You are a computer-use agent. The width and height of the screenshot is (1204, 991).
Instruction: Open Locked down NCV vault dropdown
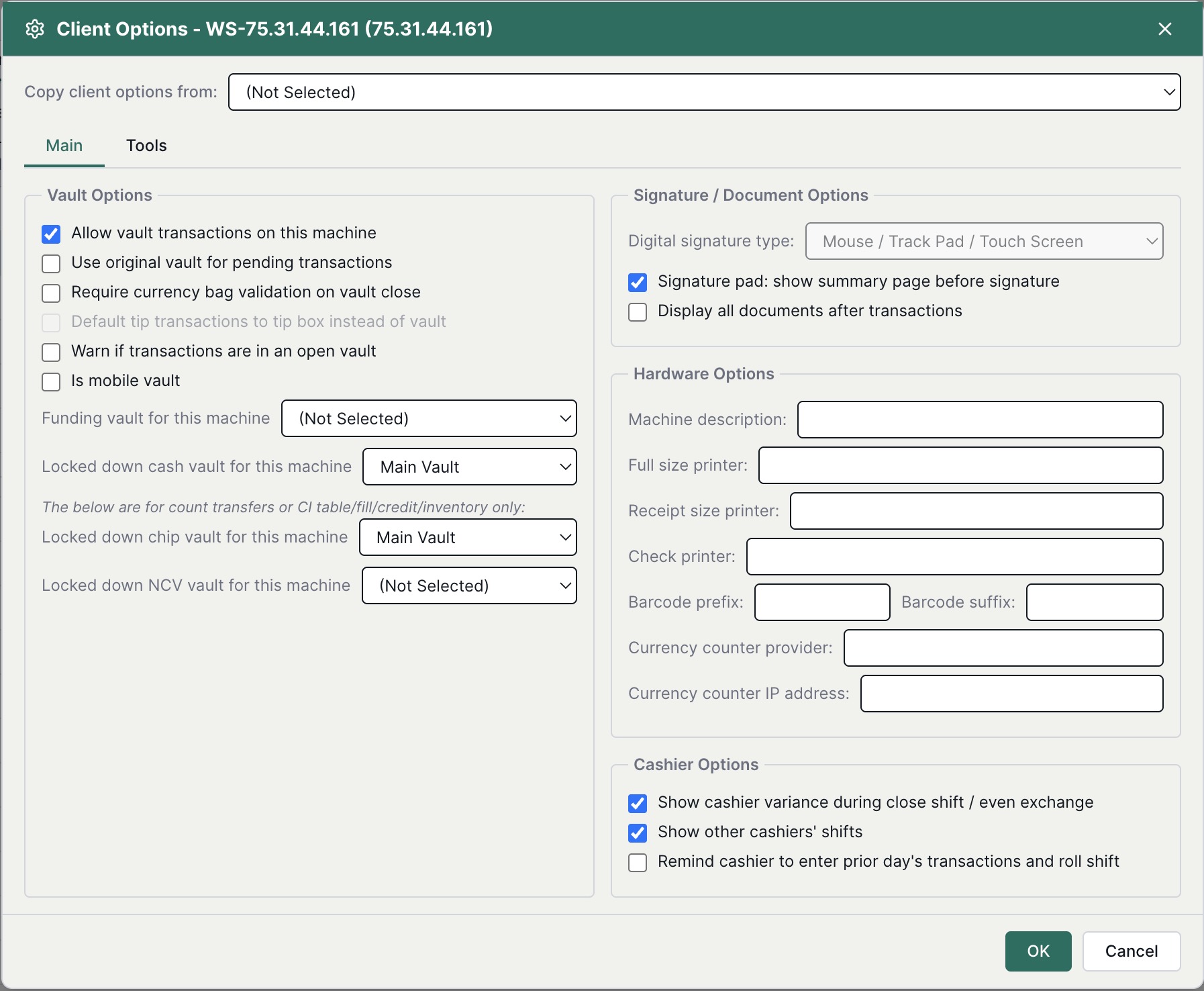[x=469, y=585]
